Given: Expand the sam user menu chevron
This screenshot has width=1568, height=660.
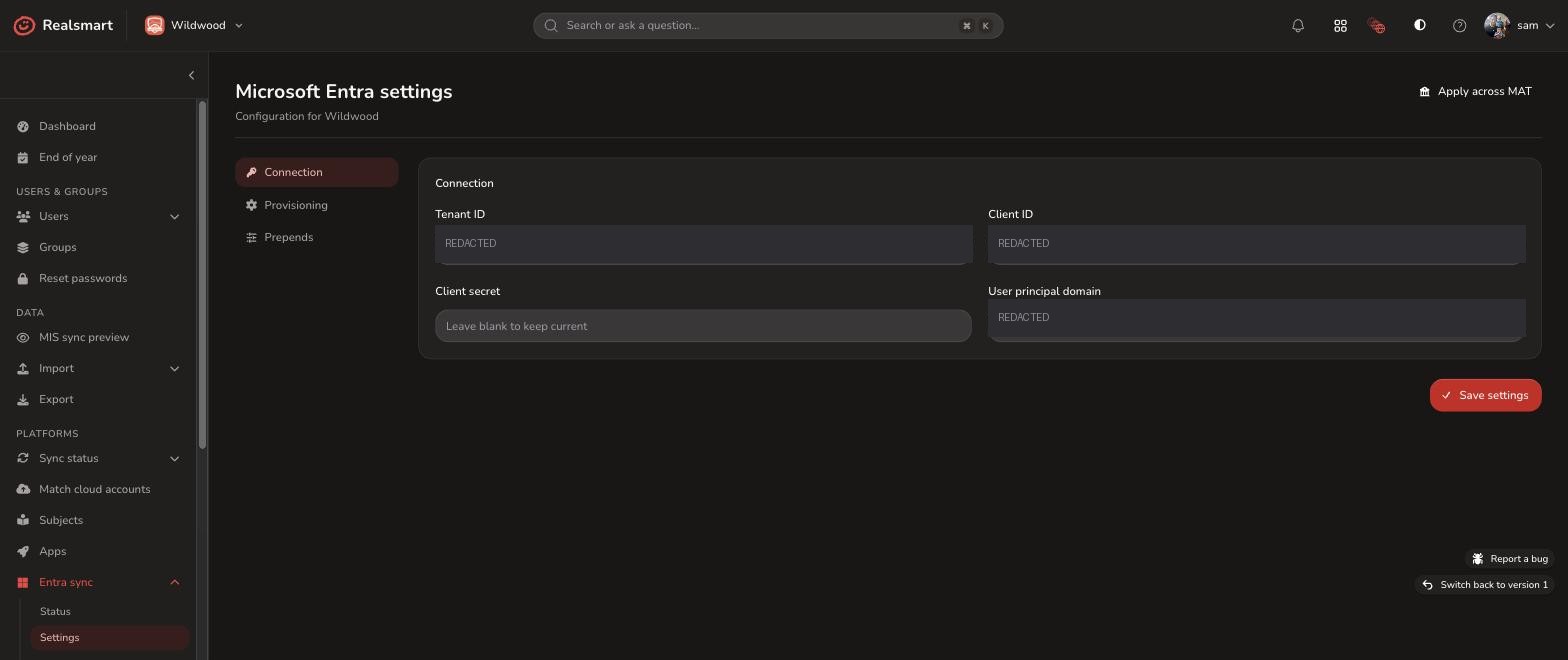Looking at the screenshot, I should pos(1551,26).
